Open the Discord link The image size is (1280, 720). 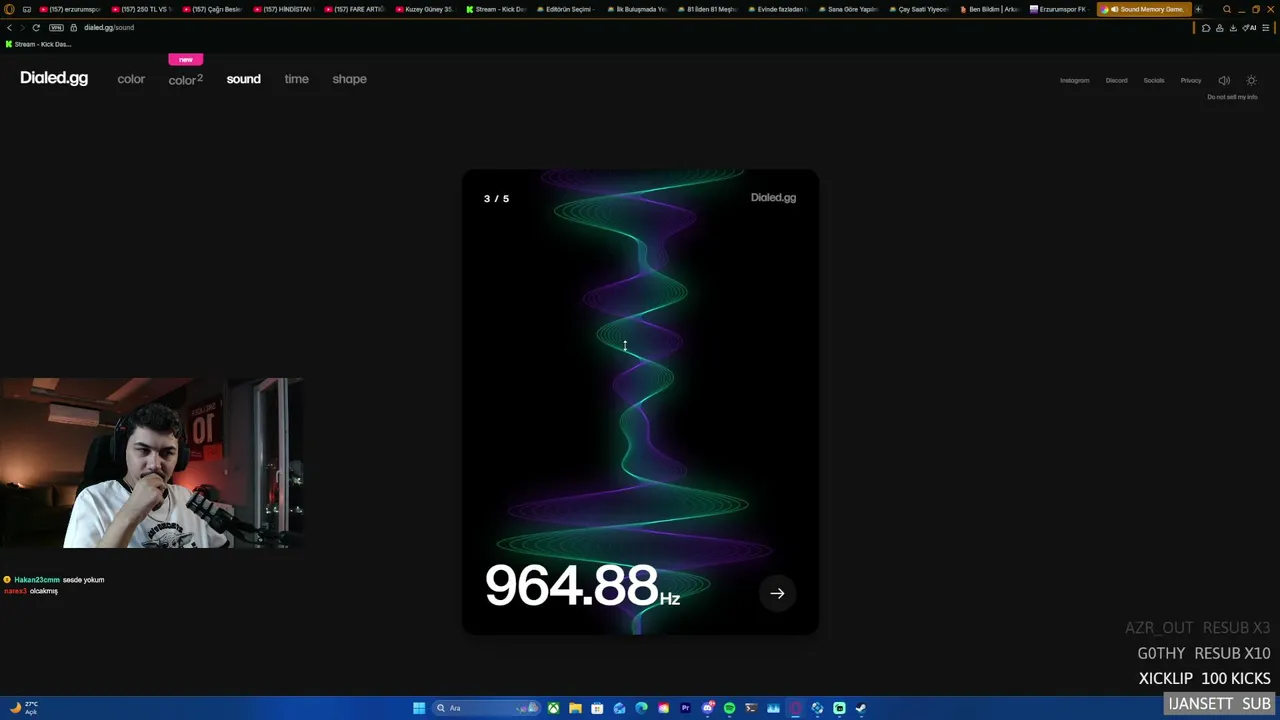1117,80
